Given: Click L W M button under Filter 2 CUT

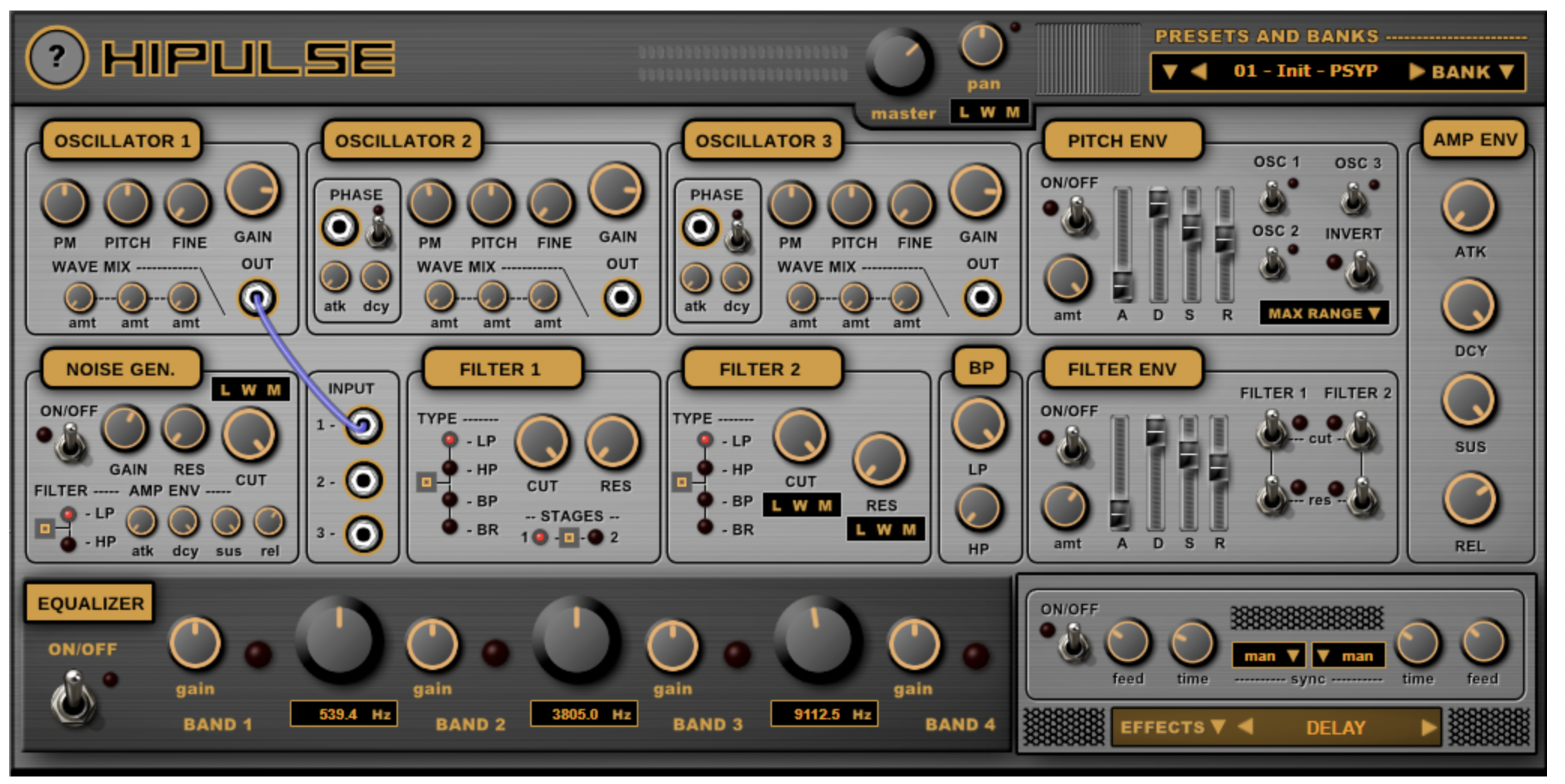Looking at the screenshot, I should pyautogui.click(x=801, y=505).
